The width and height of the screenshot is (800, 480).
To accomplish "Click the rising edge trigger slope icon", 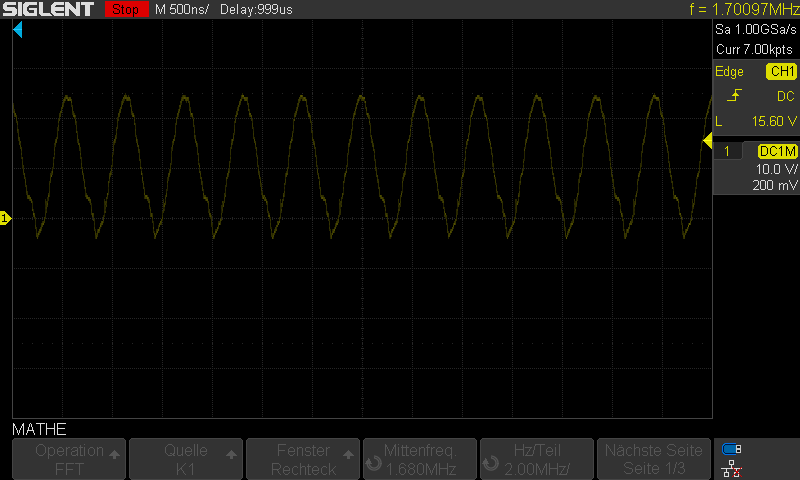I will (734, 95).
